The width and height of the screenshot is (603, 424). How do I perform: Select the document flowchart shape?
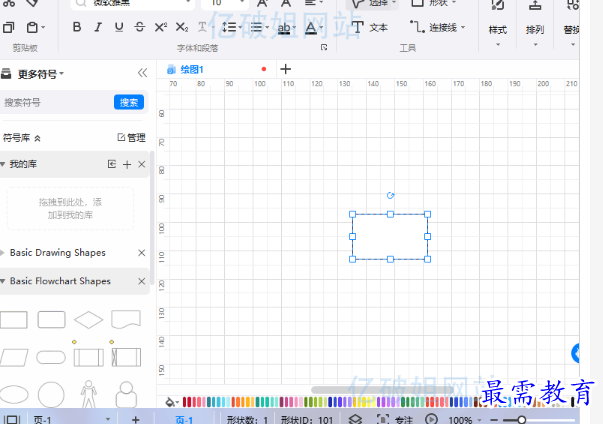(126, 320)
